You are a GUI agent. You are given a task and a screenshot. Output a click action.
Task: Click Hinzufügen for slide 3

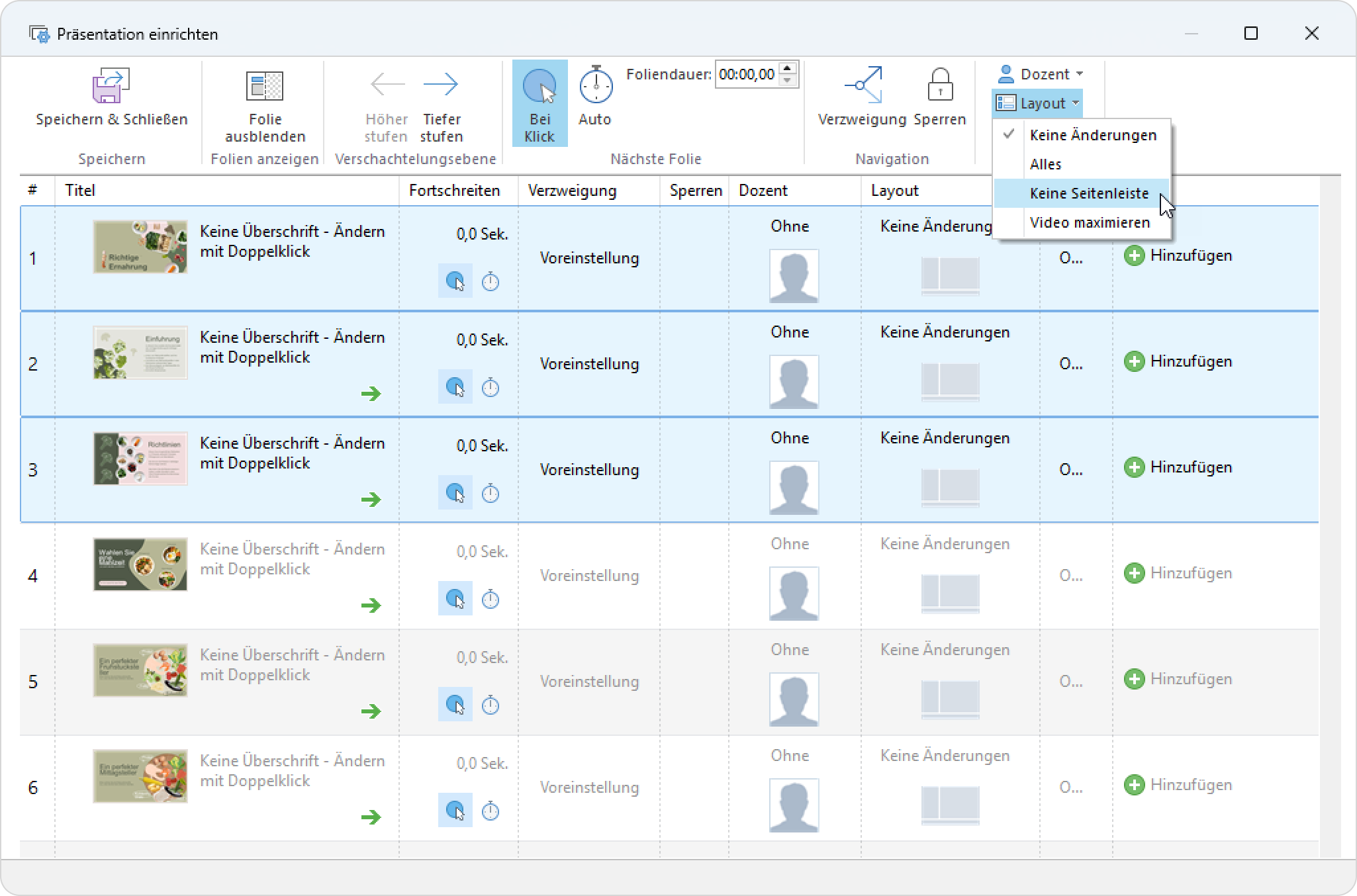tap(1178, 467)
